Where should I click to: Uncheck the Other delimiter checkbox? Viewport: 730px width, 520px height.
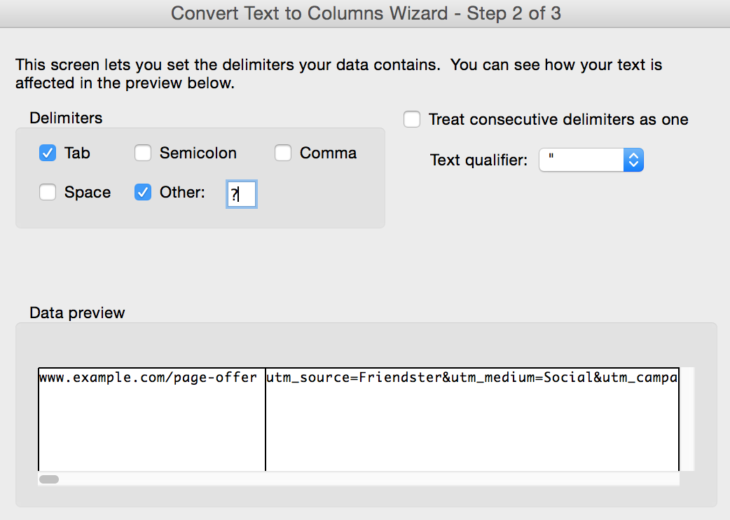[142, 192]
